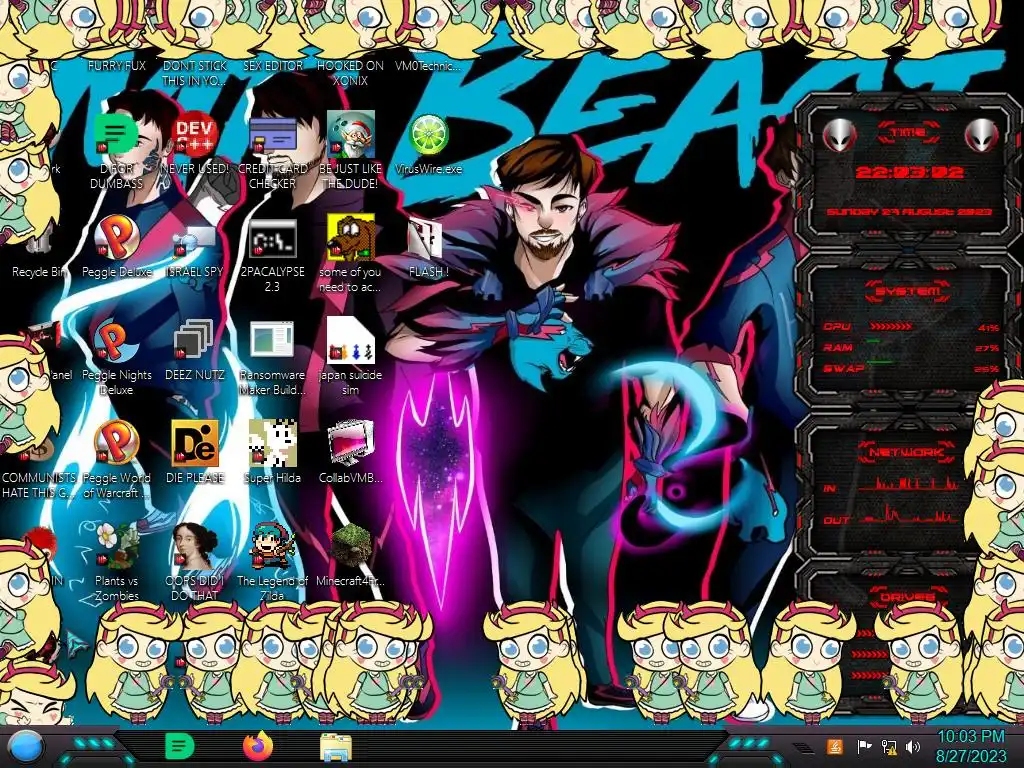Open the CREDIT CARD CHECKER shortcut
The image size is (1024, 768).
point(272,135)
